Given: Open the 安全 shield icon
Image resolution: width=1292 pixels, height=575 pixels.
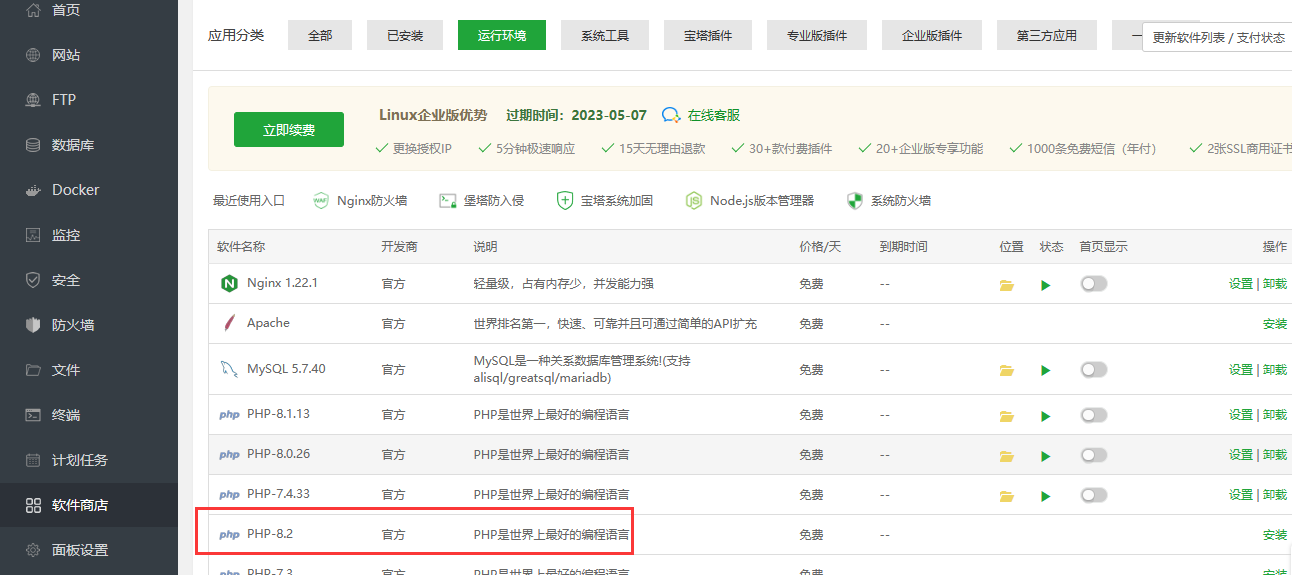Looking at the screenshot, I should pyautogui.click(x=33, y=280).
